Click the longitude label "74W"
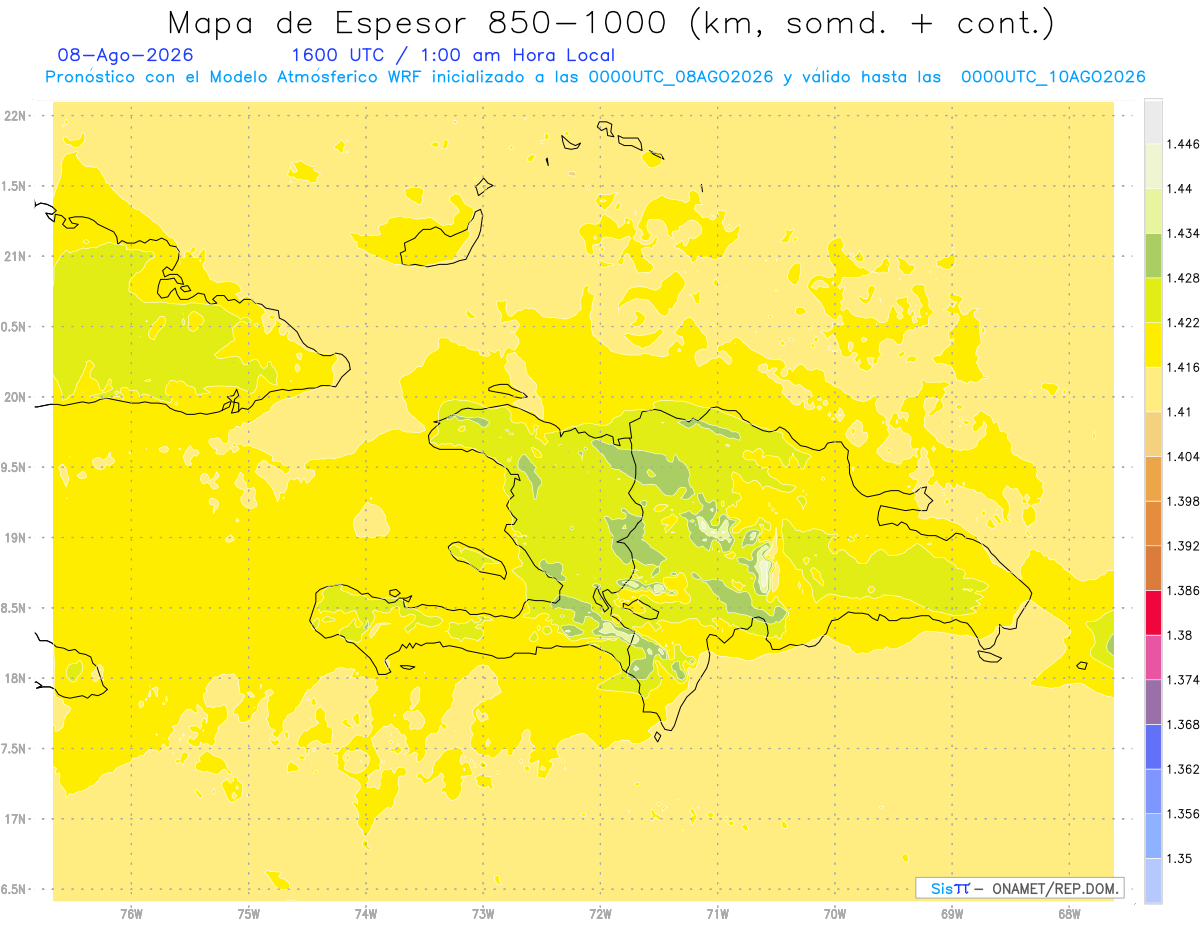Viewport: 1200px width, 927px height. click(366, 913)
